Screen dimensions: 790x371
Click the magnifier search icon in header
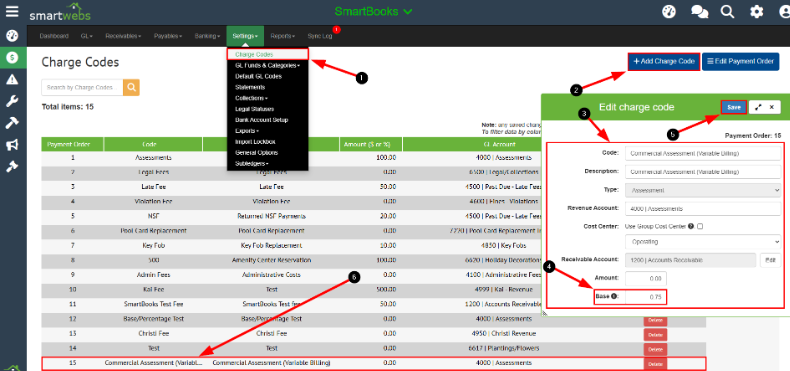pyautogui.click(x=728, y=12)
